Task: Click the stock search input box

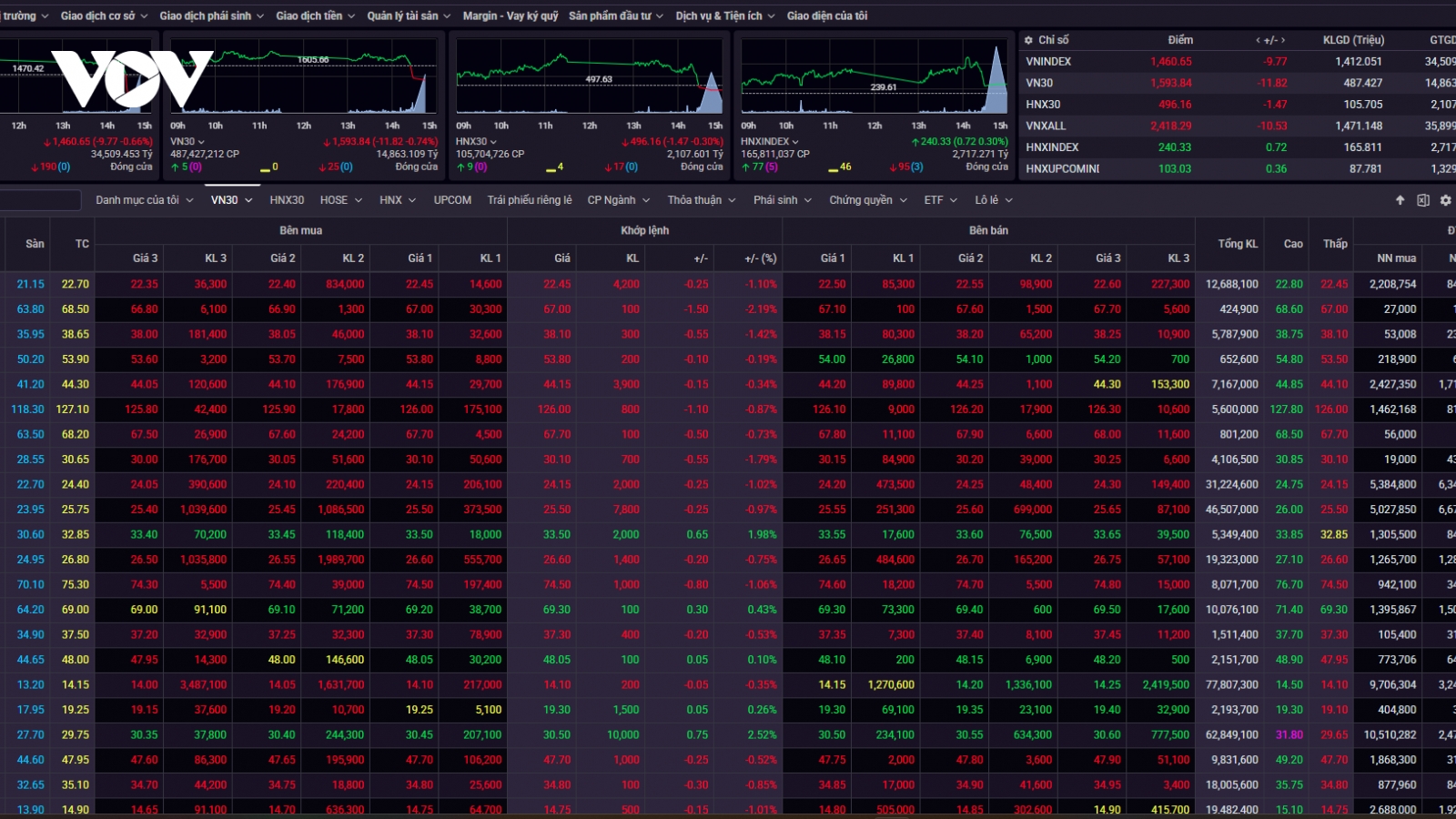Action: coord(40,200)
